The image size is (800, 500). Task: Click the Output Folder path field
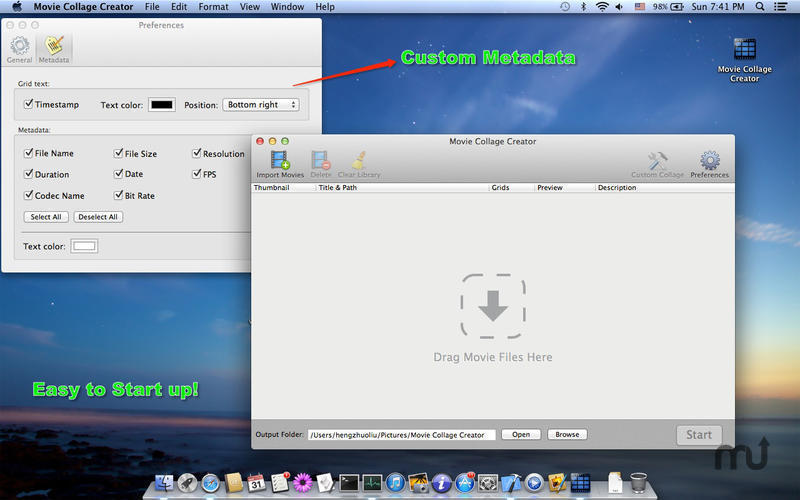401,435
